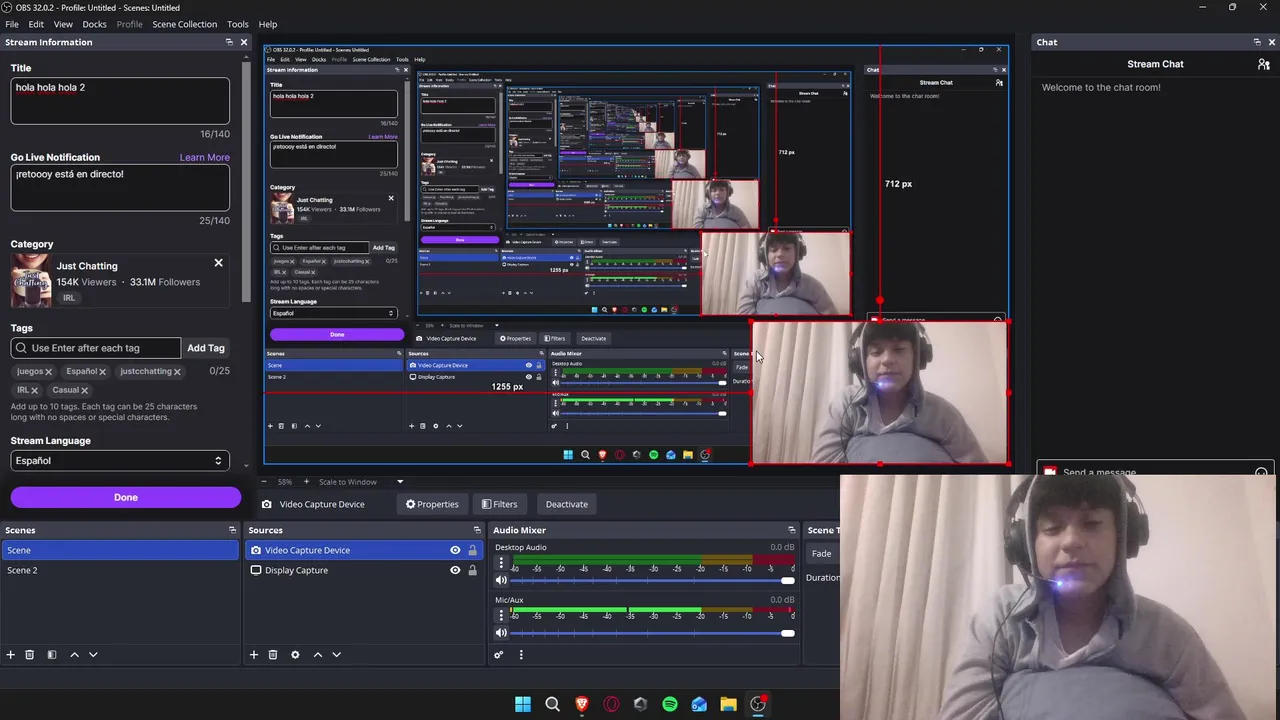Open the Learn More link
Screen dimensions: 1280x720
(x=205, y=157)
